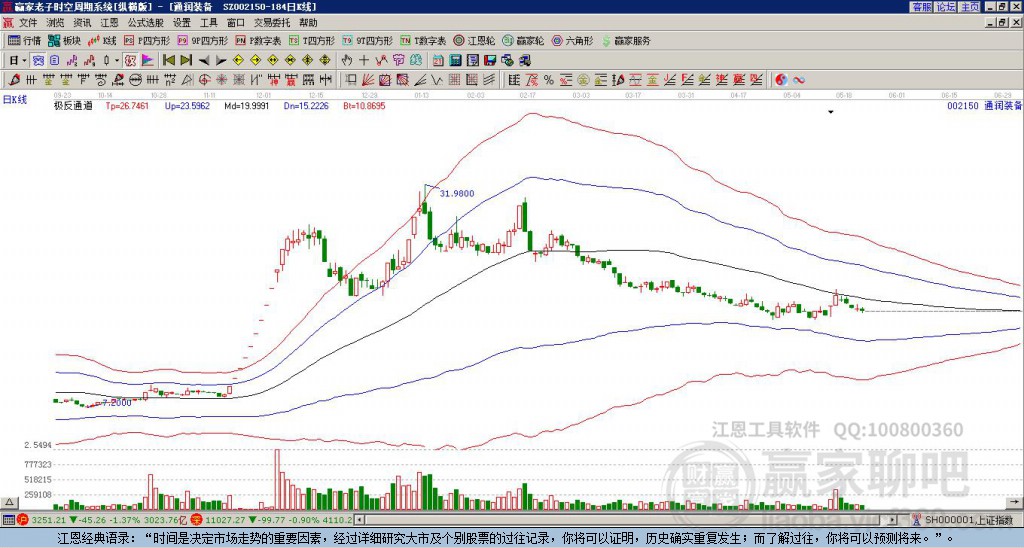
Task: Select the crosshair plus tool
Action: [364, 61]
